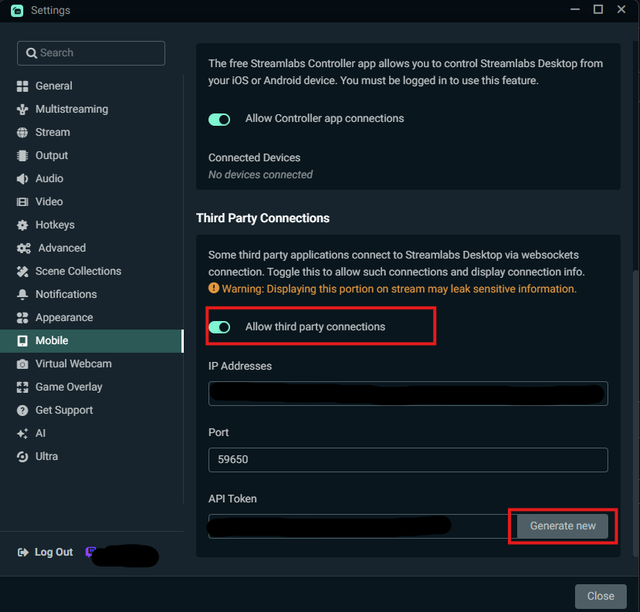
Task: Select the Audio label in sidebar
Action: [x=49, y=179]
